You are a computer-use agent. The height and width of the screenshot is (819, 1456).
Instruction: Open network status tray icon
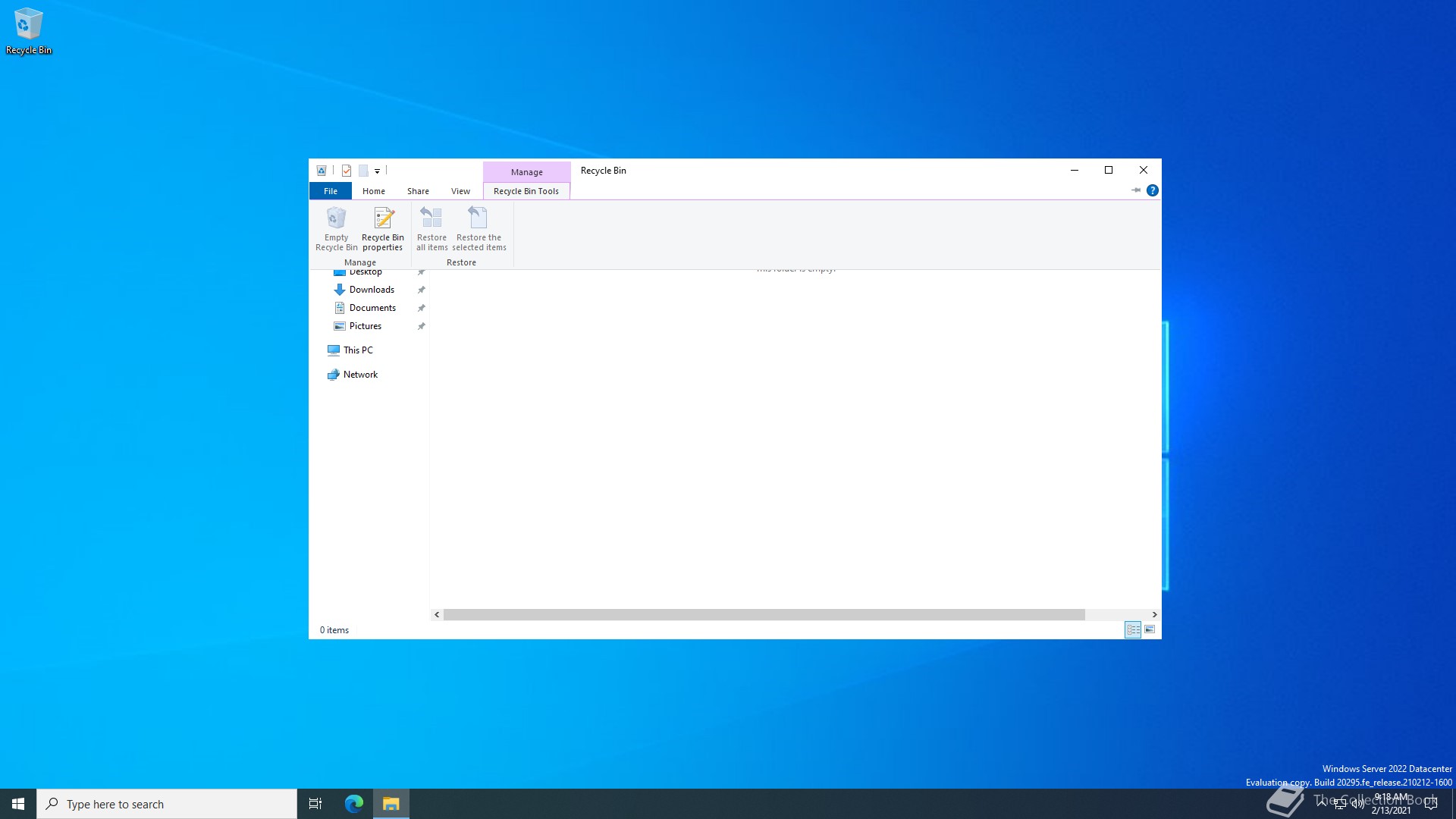(1340, 804)
